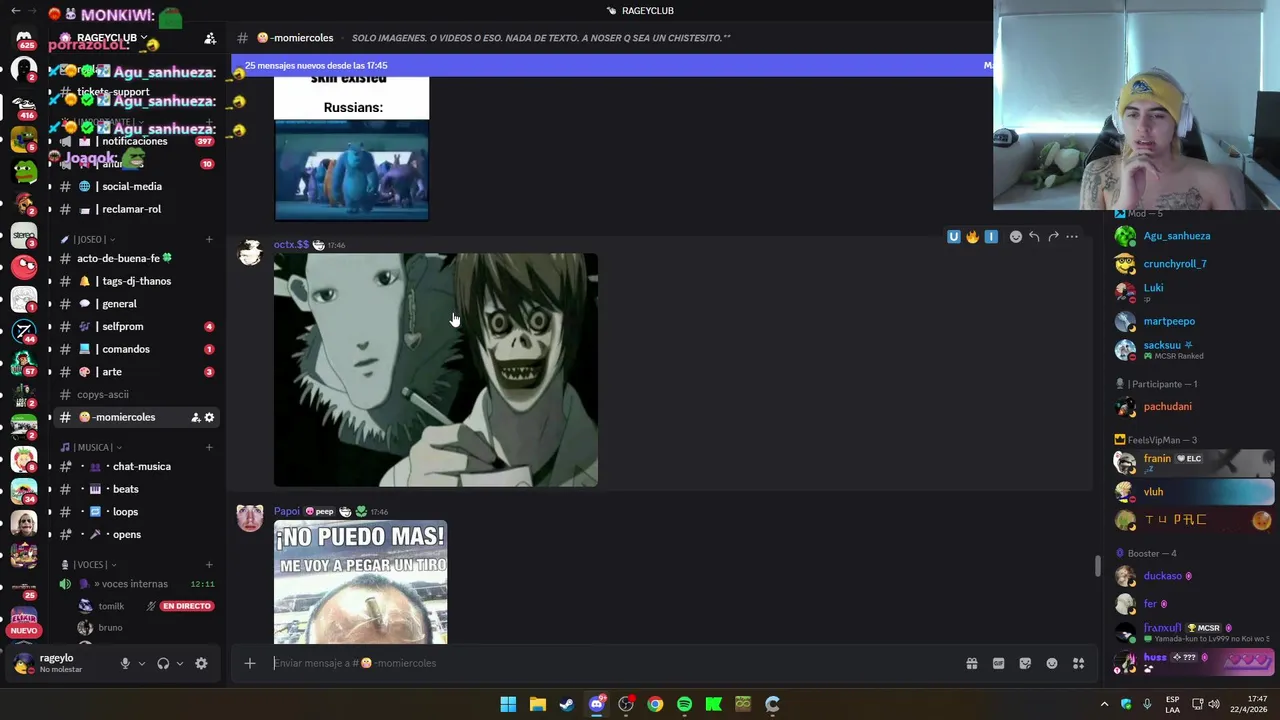The height and width of the screenshot is (720, 1280).
Task: Click bruno in the voice channel
Action: 110,628
